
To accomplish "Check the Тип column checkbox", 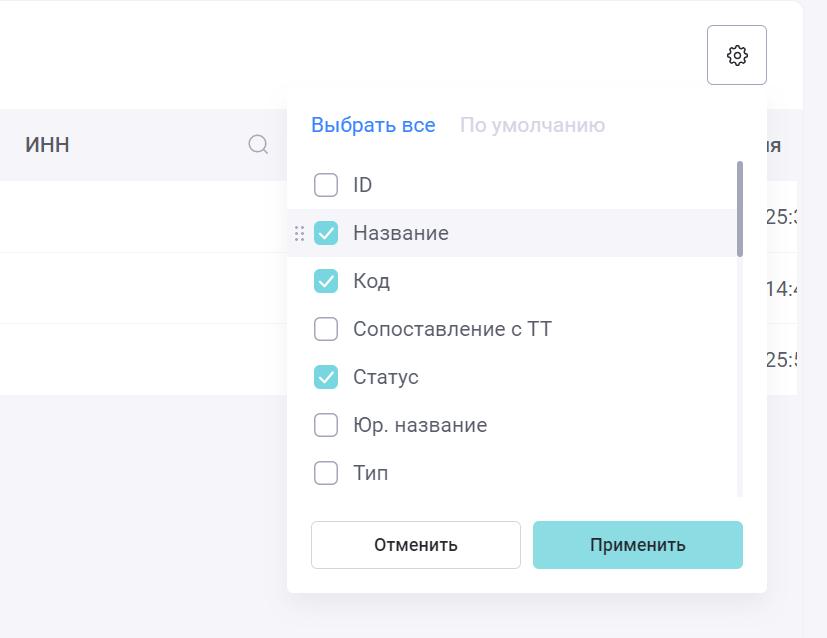I will tap(326, 473).
